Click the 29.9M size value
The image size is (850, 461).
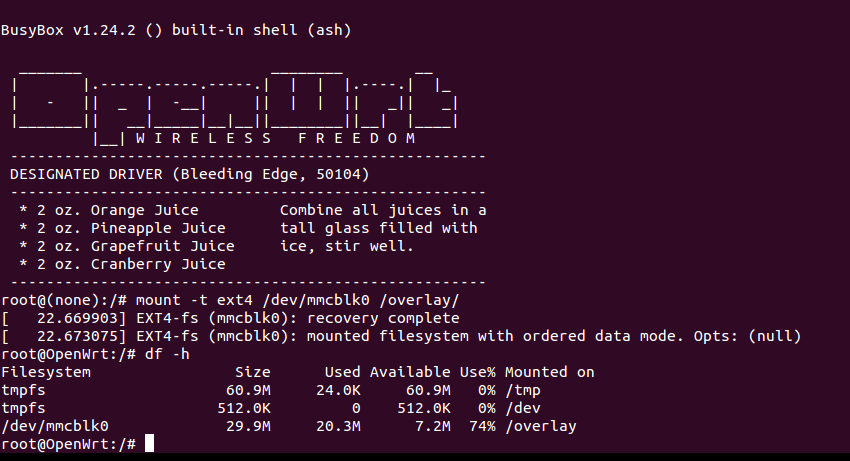click(x=248, y=426)
